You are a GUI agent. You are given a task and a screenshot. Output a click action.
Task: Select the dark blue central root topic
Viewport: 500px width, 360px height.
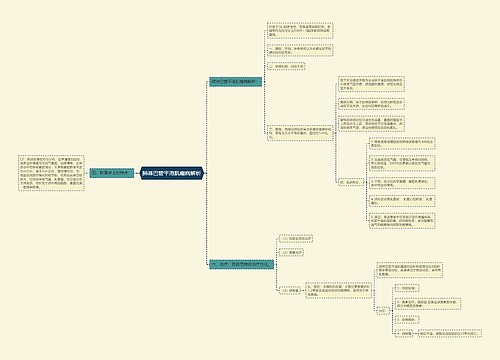172,173
